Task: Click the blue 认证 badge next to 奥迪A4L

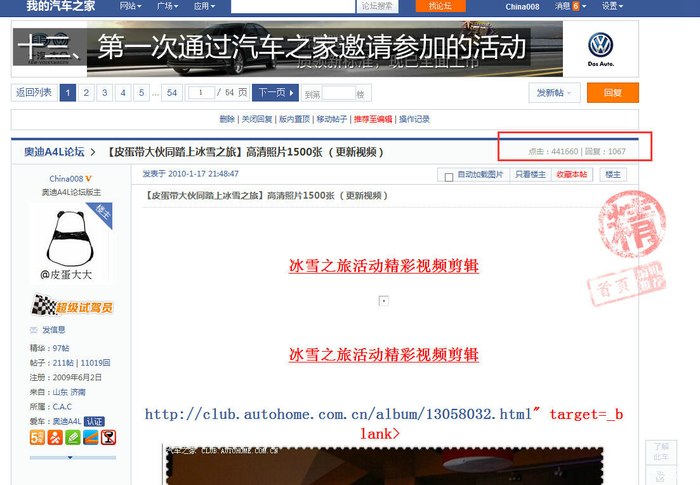Action: pos(94,421)
